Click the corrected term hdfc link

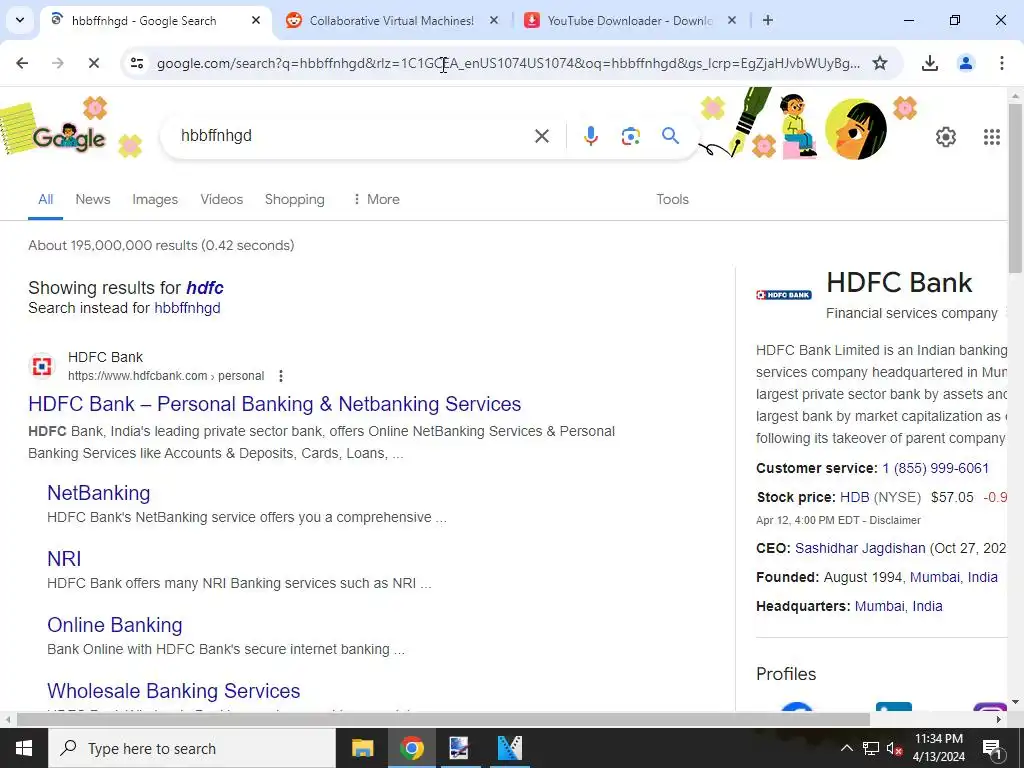pos(205,287)
